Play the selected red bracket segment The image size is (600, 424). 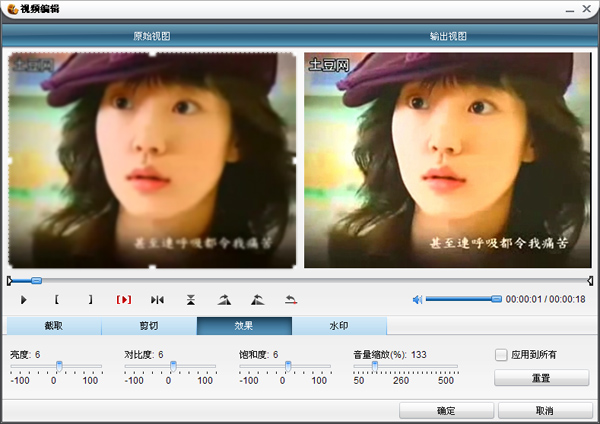tap(124, 299)
